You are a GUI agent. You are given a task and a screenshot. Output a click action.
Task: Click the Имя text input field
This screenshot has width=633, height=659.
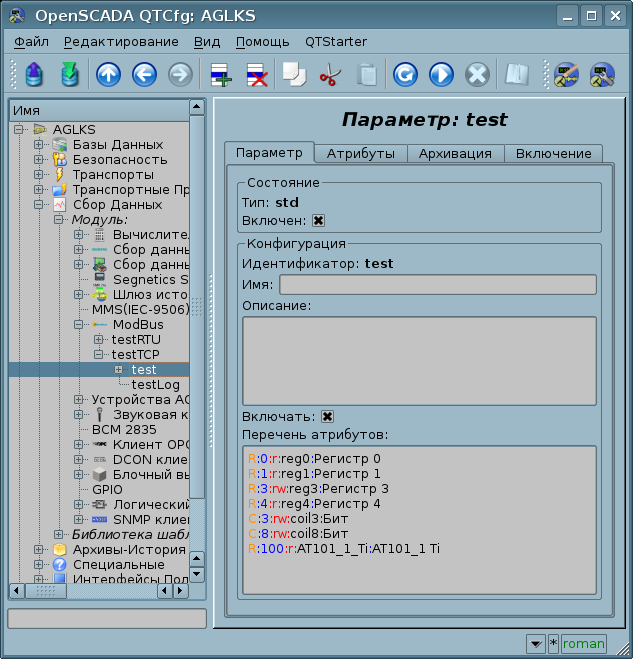pos(437,285)
